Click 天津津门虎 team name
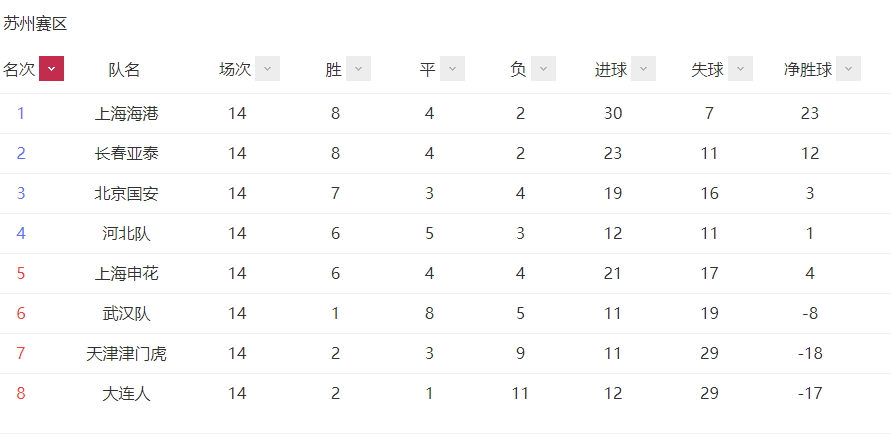Image resolution: width=891 pixels, height=434 pixels. tap(126, 354)
